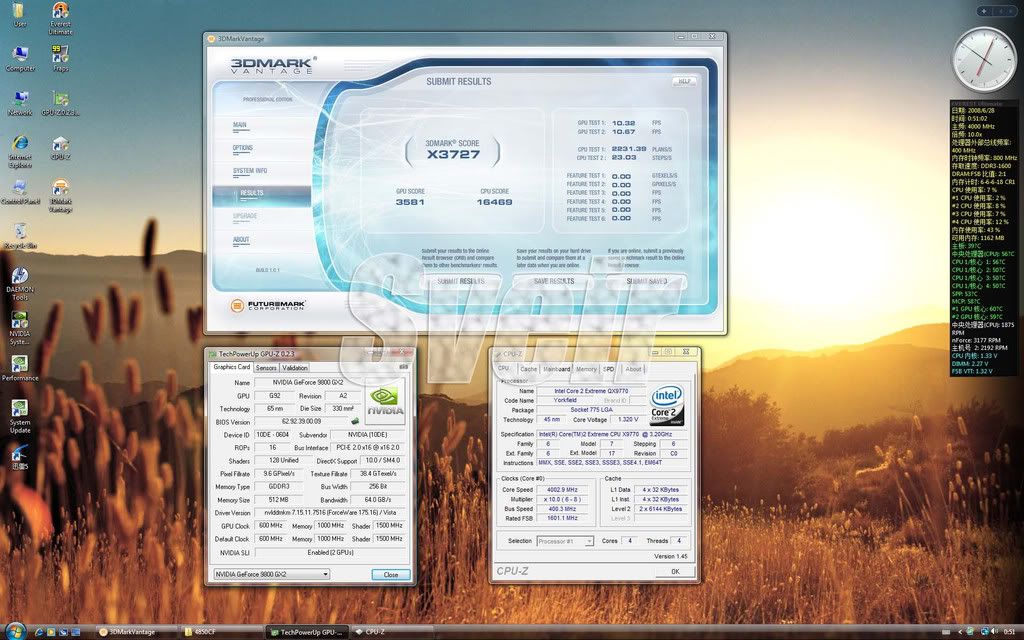Viewport: 1024px width, 640px height.
Task: Click the Save Results button in 3DMark
Action: click(x=553, y=281)
